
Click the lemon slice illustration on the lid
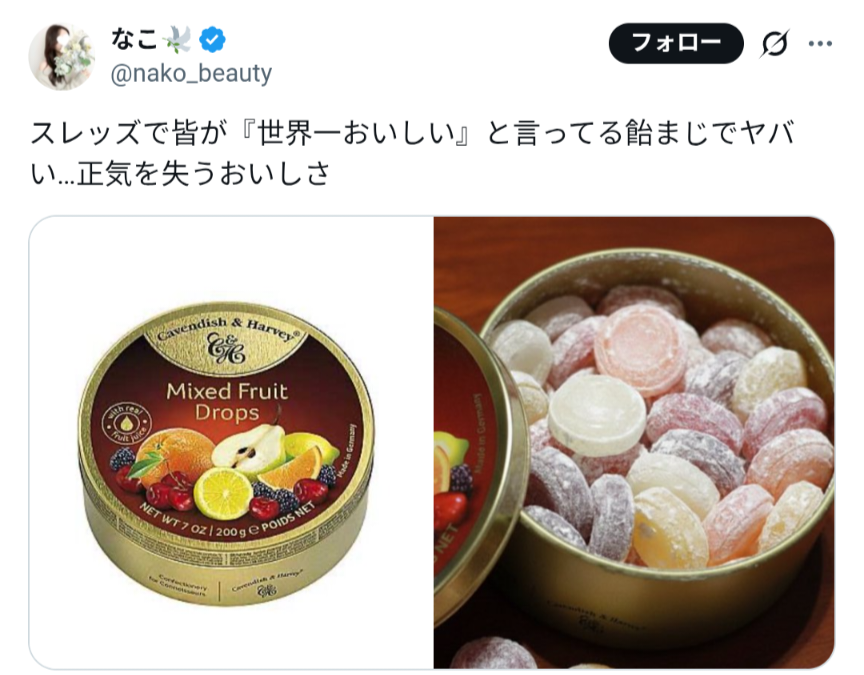coord(224,493)
